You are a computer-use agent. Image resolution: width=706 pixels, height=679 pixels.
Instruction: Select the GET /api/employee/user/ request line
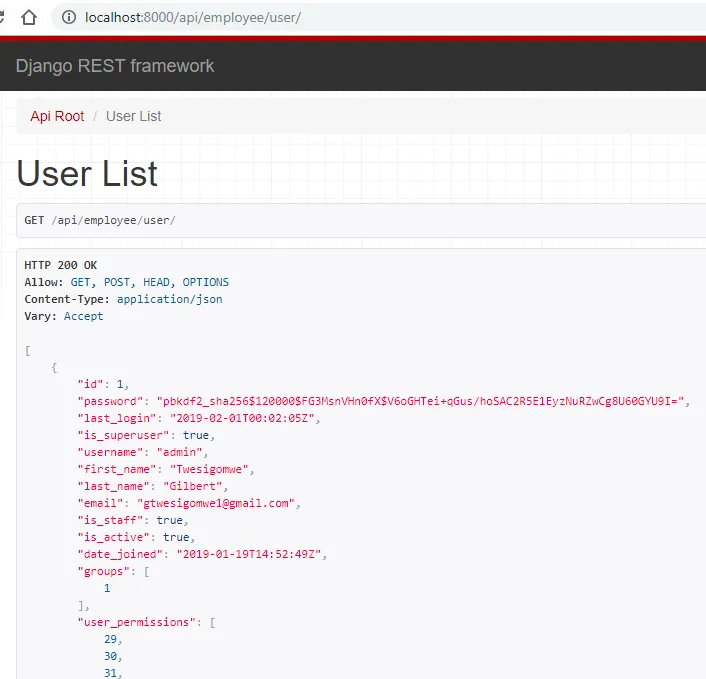100,220
